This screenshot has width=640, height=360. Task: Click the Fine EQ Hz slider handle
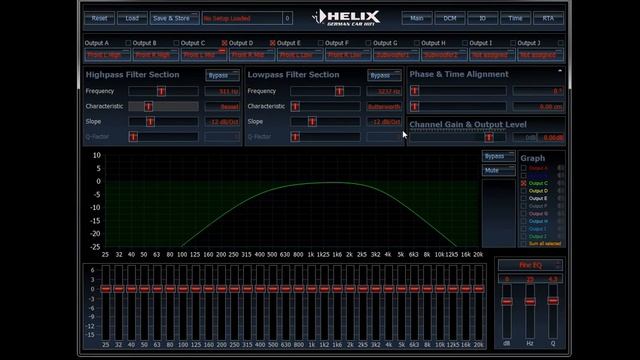click(530, 302)
